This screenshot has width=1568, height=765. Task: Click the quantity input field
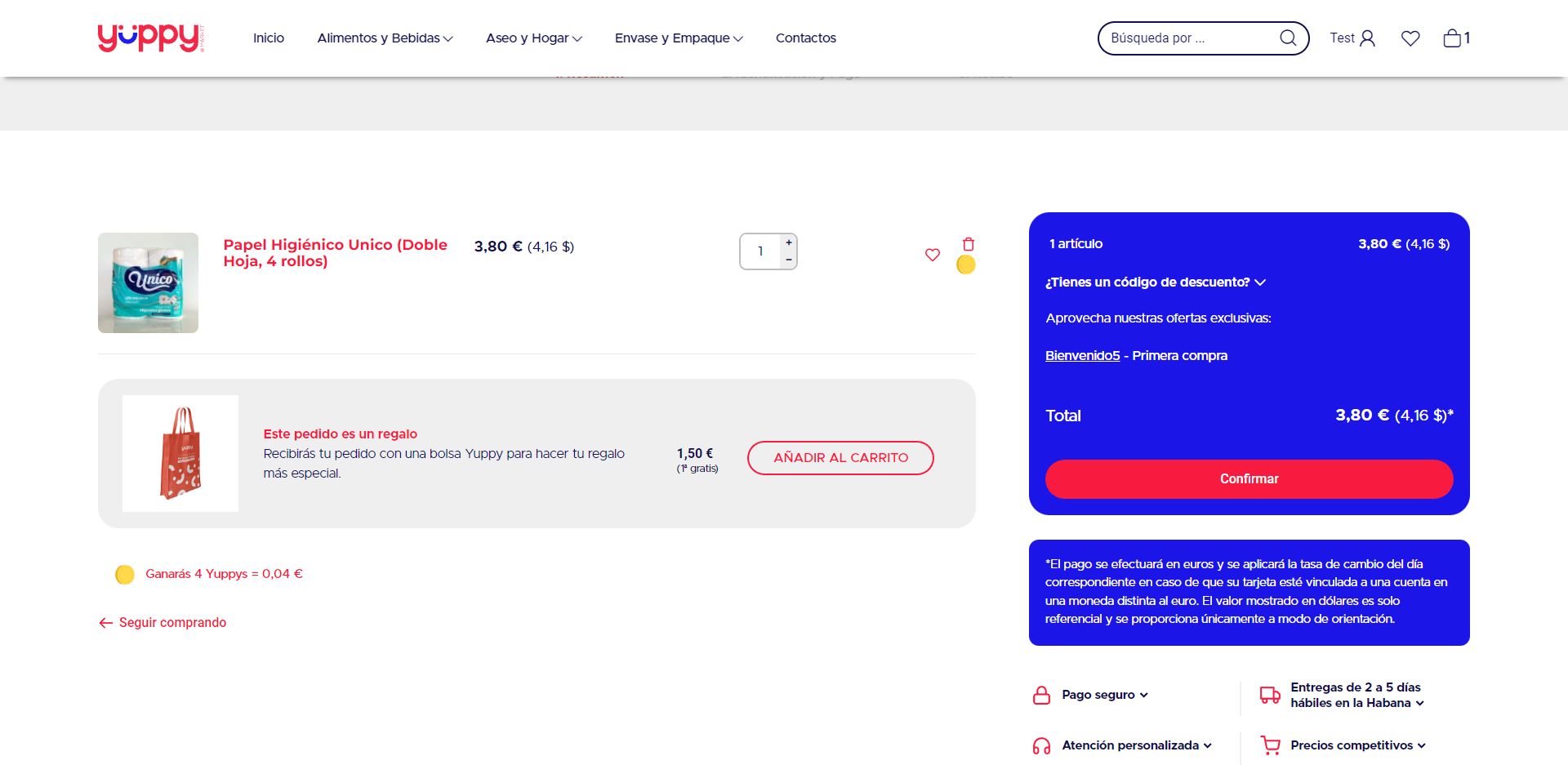[761, 251]
